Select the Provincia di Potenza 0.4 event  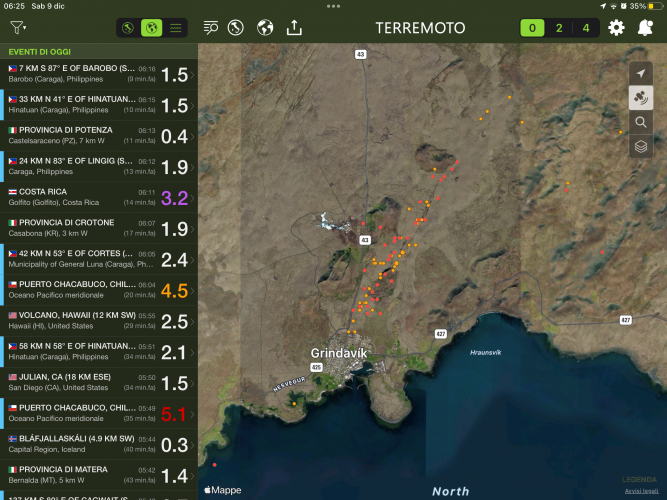click(x=98, y=135)
